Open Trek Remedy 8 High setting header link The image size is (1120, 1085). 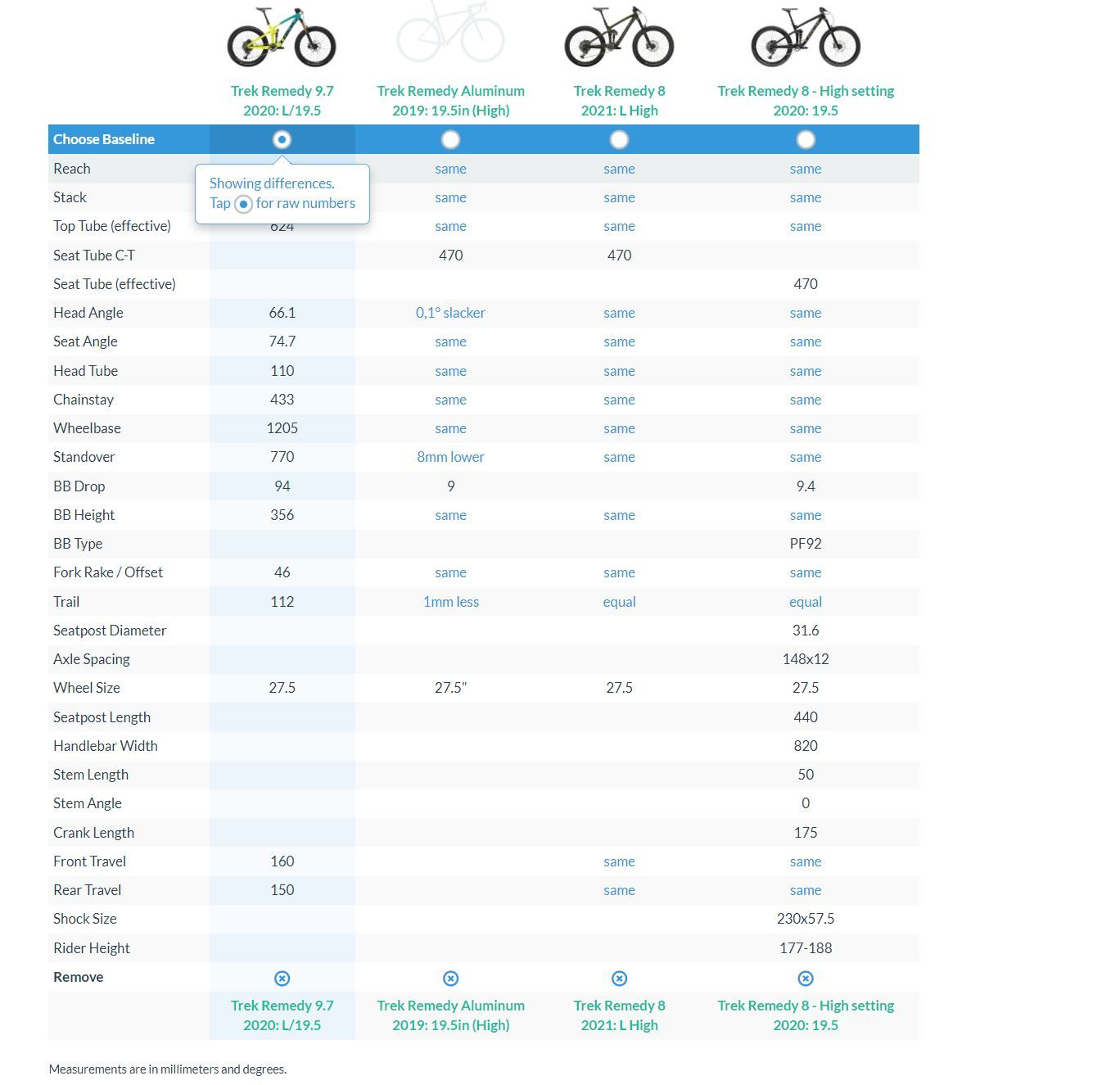pos(806,101)
